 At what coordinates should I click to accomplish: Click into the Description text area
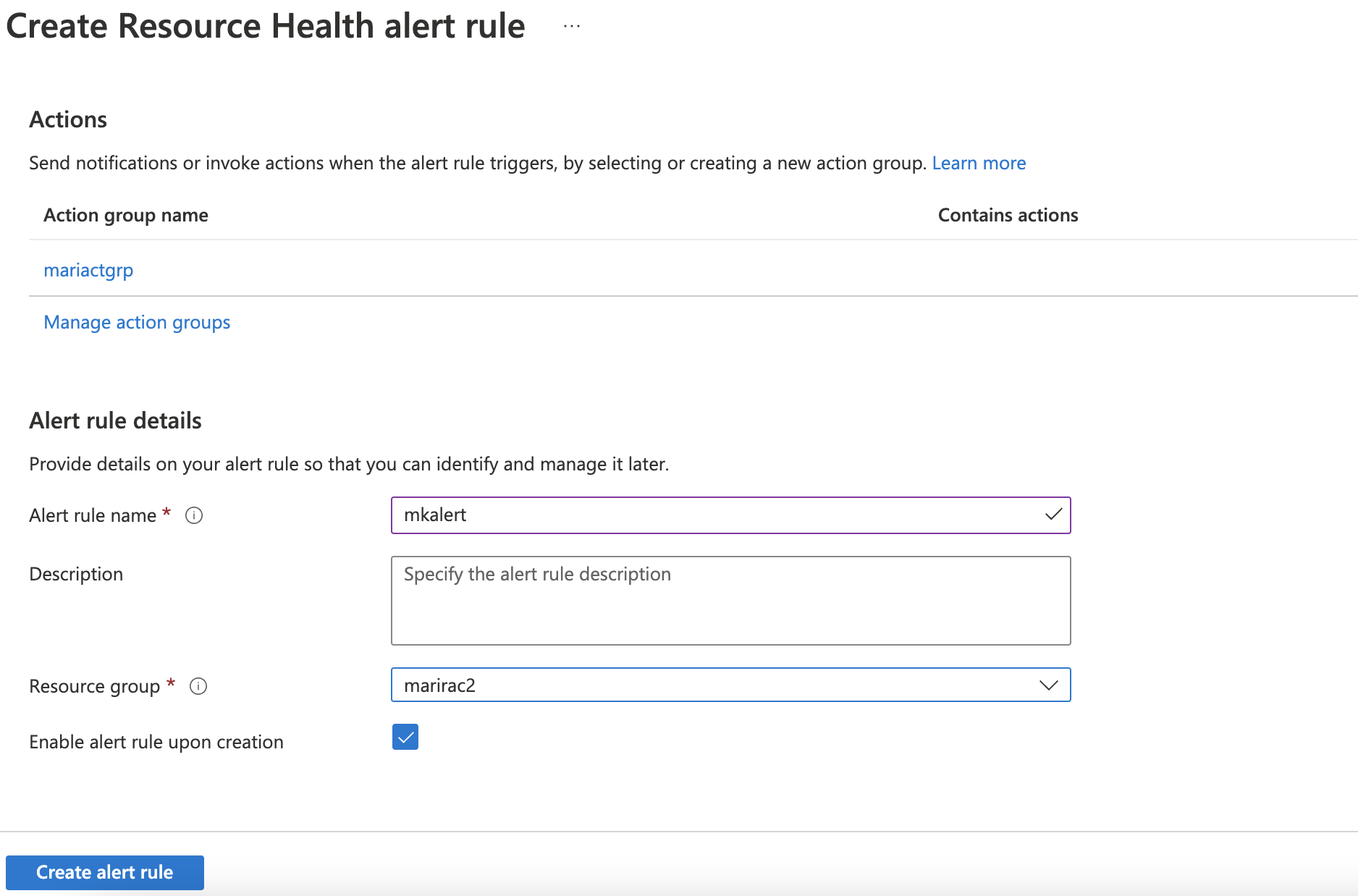[x=730, y=601]
